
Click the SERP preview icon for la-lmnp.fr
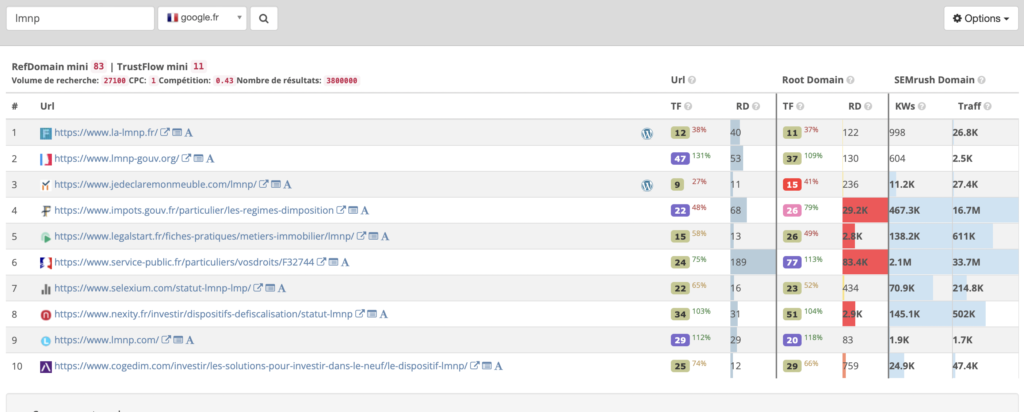177,133
